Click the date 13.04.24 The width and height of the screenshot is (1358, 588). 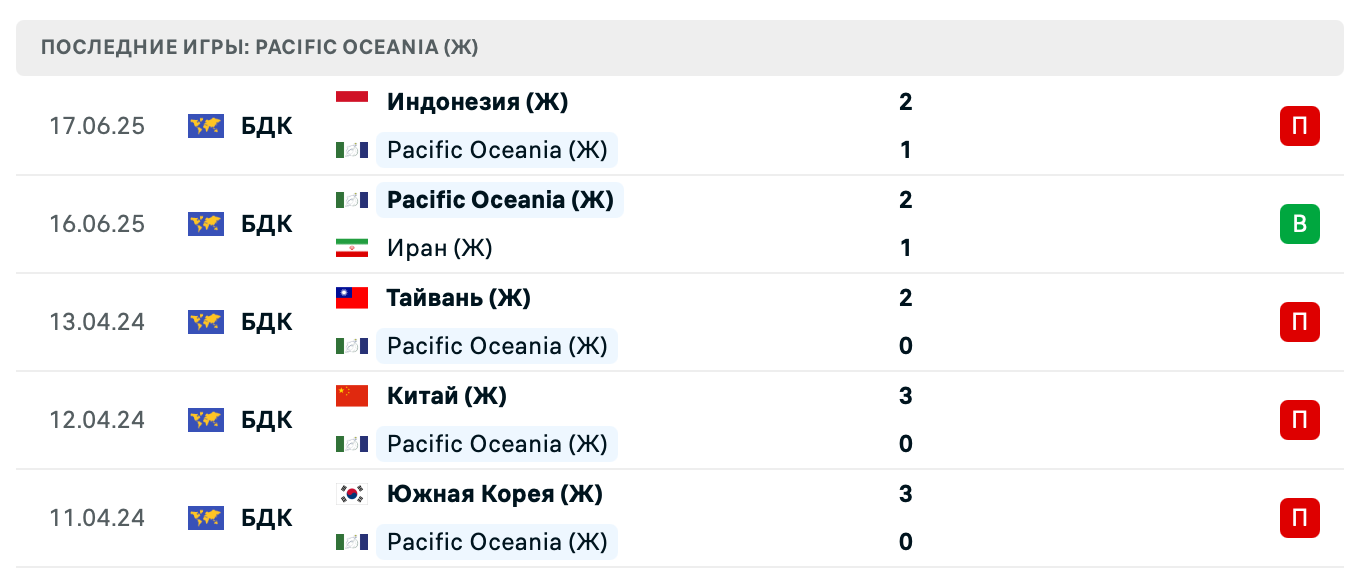pyautogui.click(x=97, y=322)
